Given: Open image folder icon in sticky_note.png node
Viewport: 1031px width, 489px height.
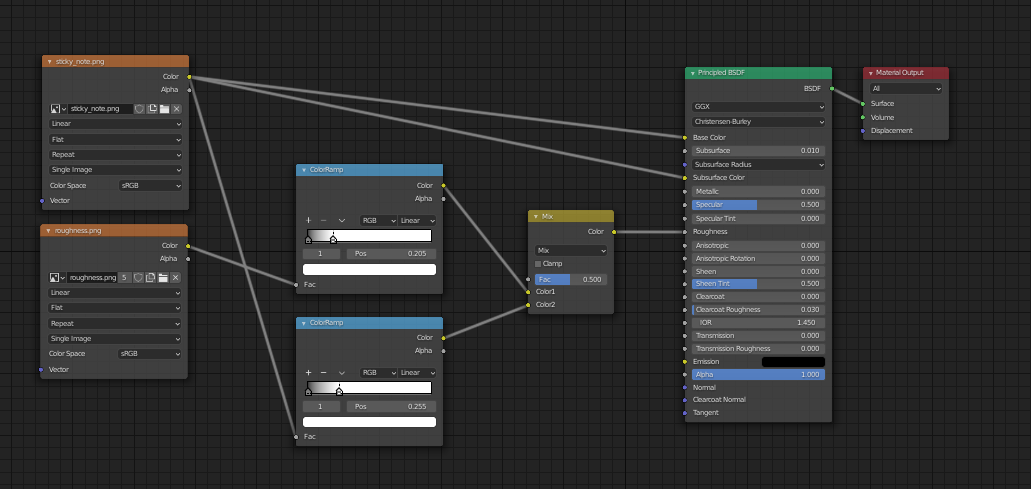Looking at the screenshot, I should (x=164, y=108).
